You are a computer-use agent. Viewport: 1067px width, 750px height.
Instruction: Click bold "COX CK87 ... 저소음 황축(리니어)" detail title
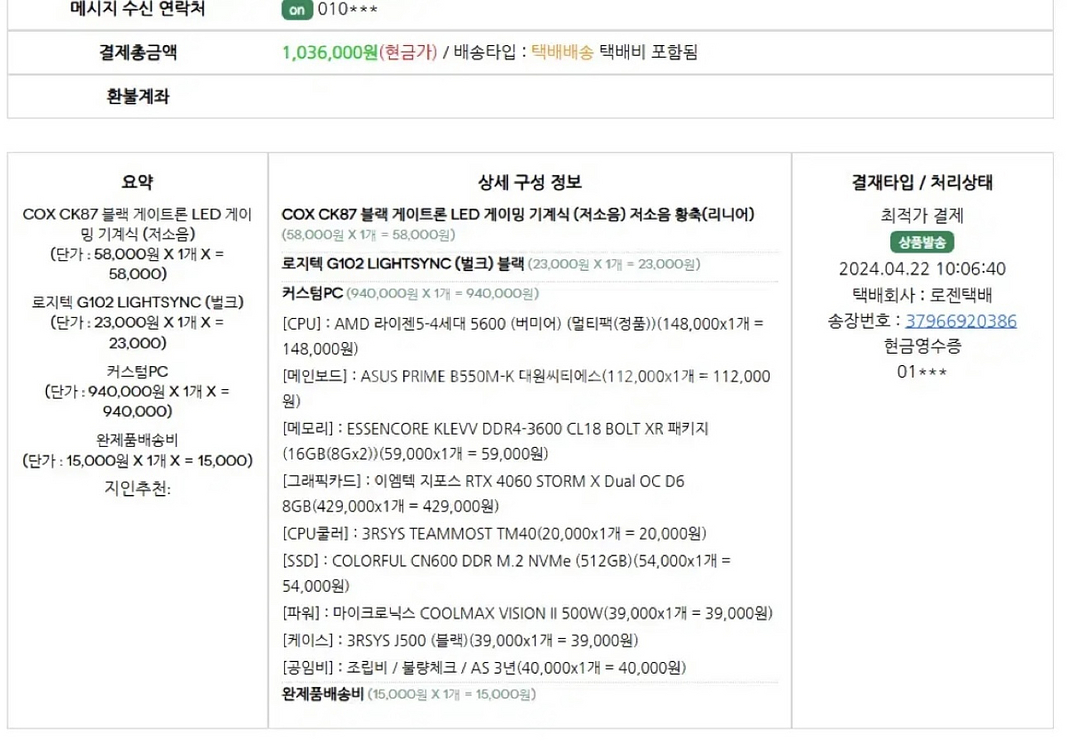tap(518, 214)
